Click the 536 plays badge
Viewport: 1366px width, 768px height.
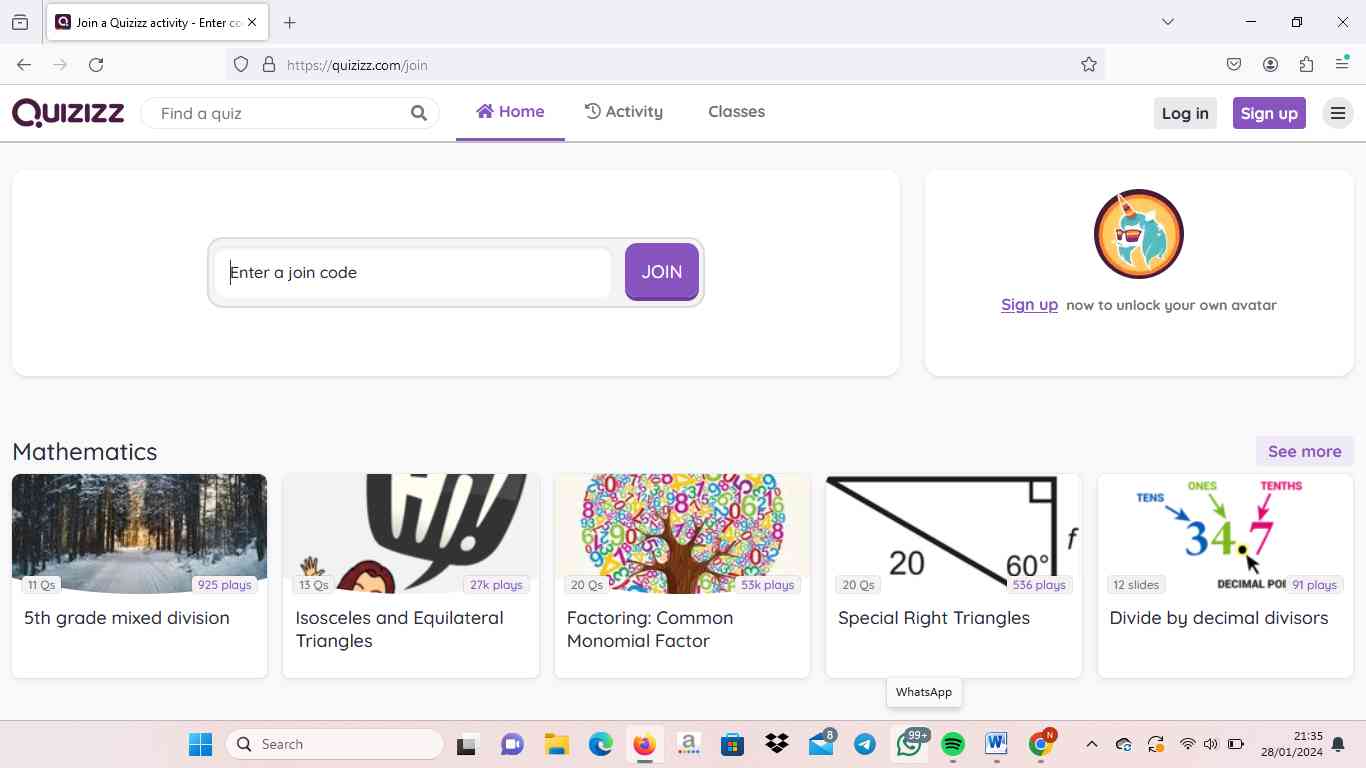1039,585
